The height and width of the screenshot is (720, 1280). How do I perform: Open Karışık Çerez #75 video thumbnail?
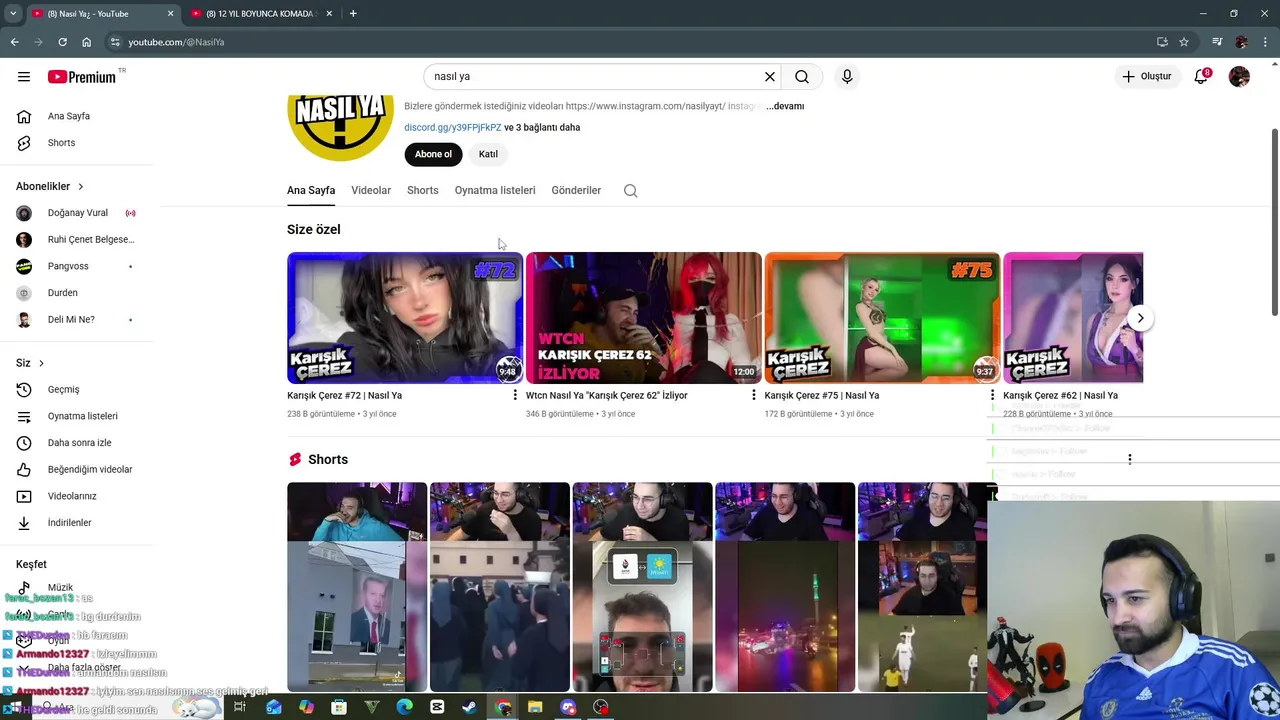click(882, 318)
